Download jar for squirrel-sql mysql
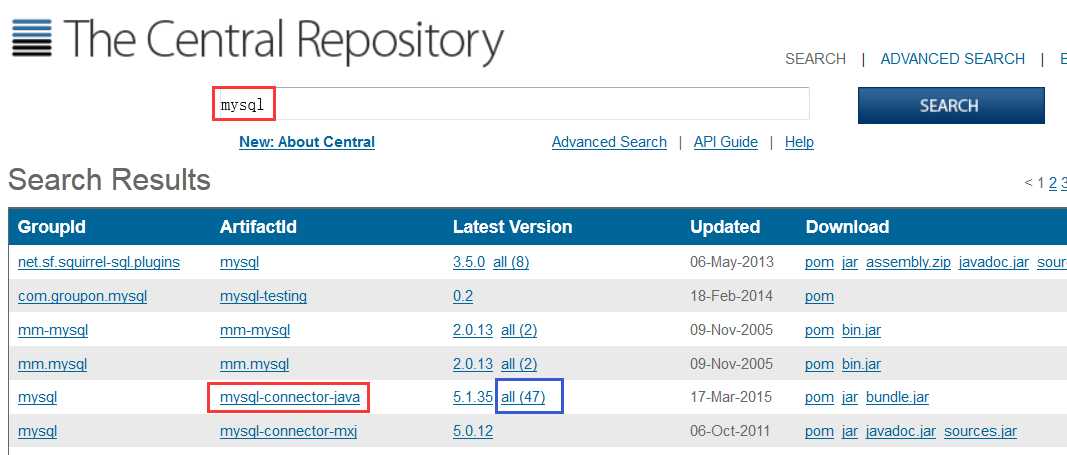 point(849,263)
